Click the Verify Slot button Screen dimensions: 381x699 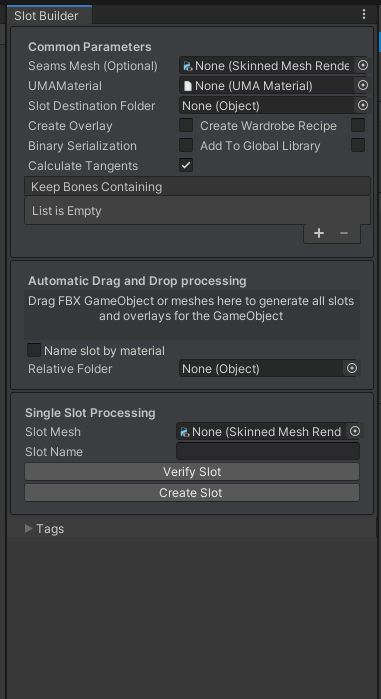point(192,472)
